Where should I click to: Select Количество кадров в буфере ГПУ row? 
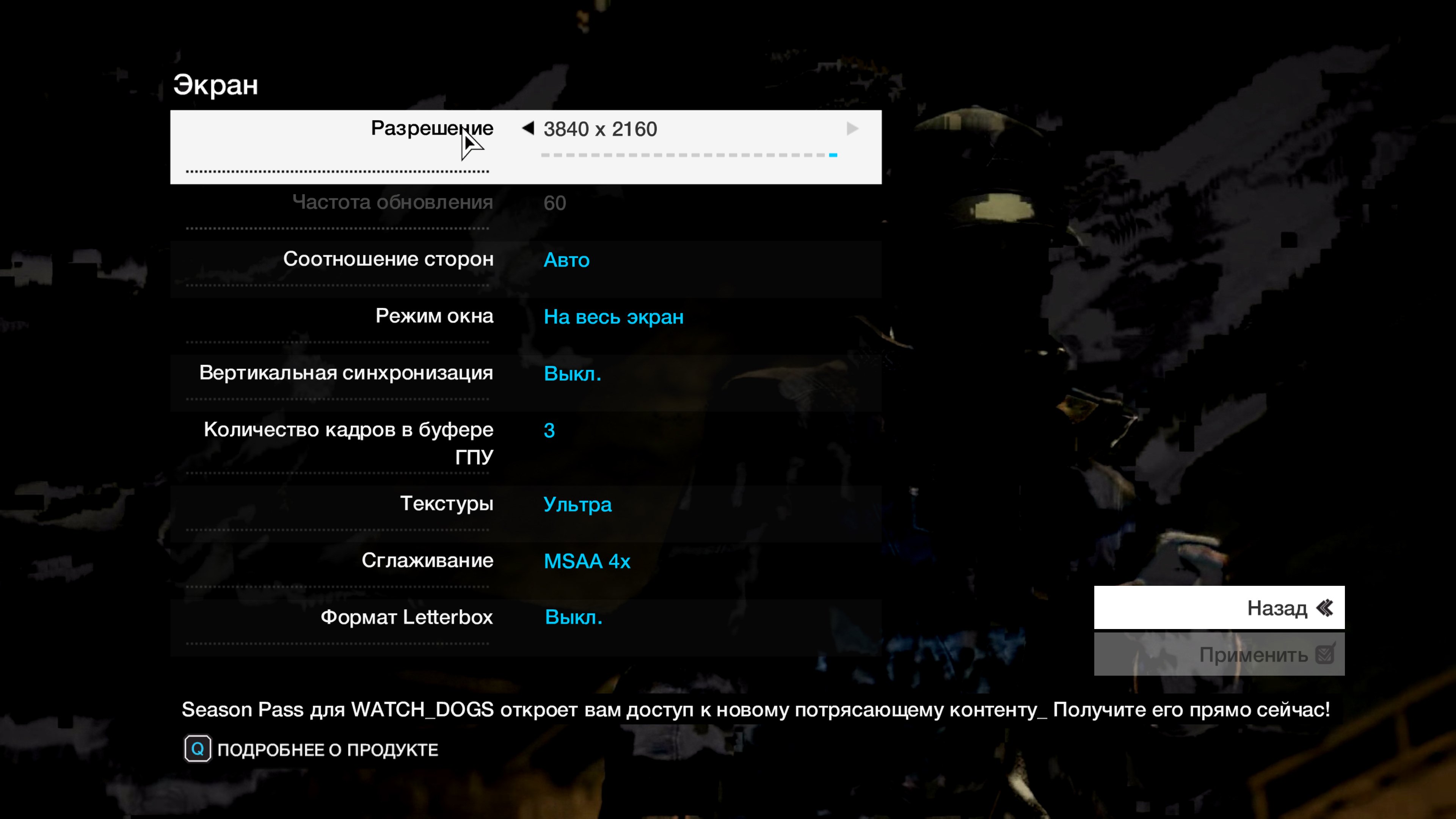point(348,442)
